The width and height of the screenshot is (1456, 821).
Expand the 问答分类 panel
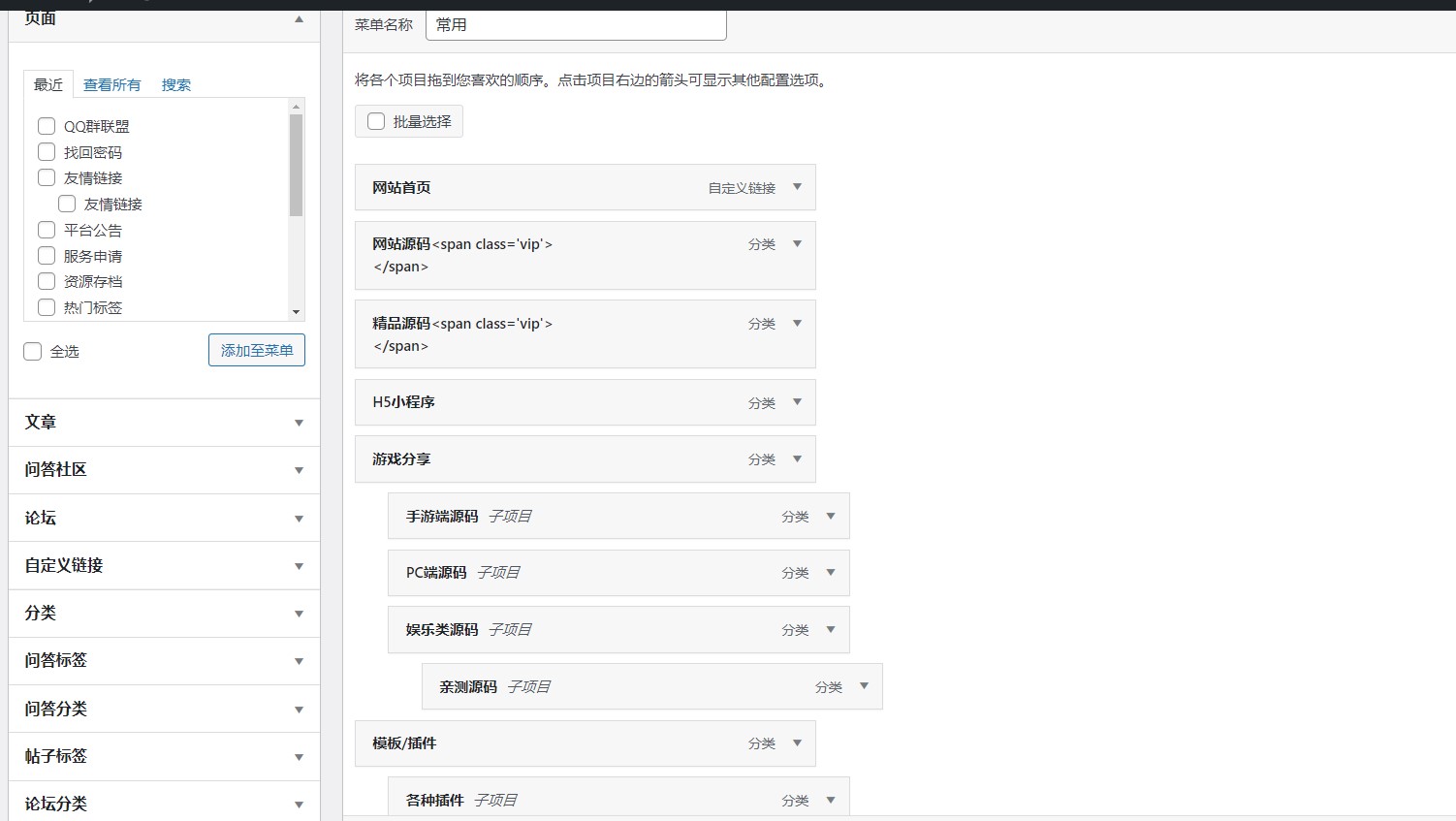tap(299, 710)
